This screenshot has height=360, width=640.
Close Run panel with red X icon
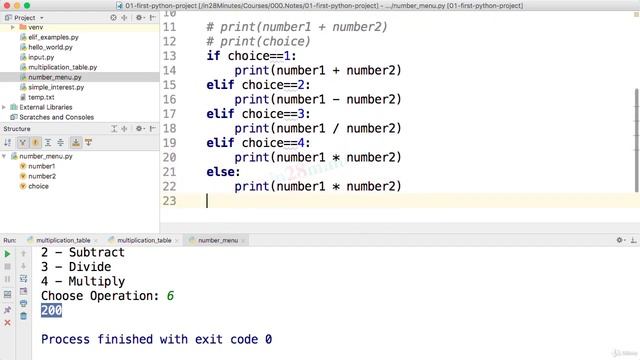coord(7,323)
